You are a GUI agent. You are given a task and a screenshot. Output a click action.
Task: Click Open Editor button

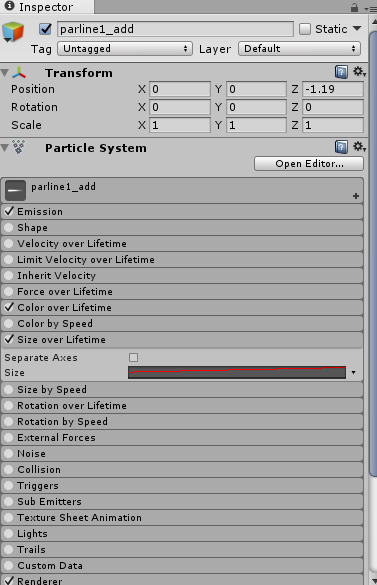tap(309, 163)
